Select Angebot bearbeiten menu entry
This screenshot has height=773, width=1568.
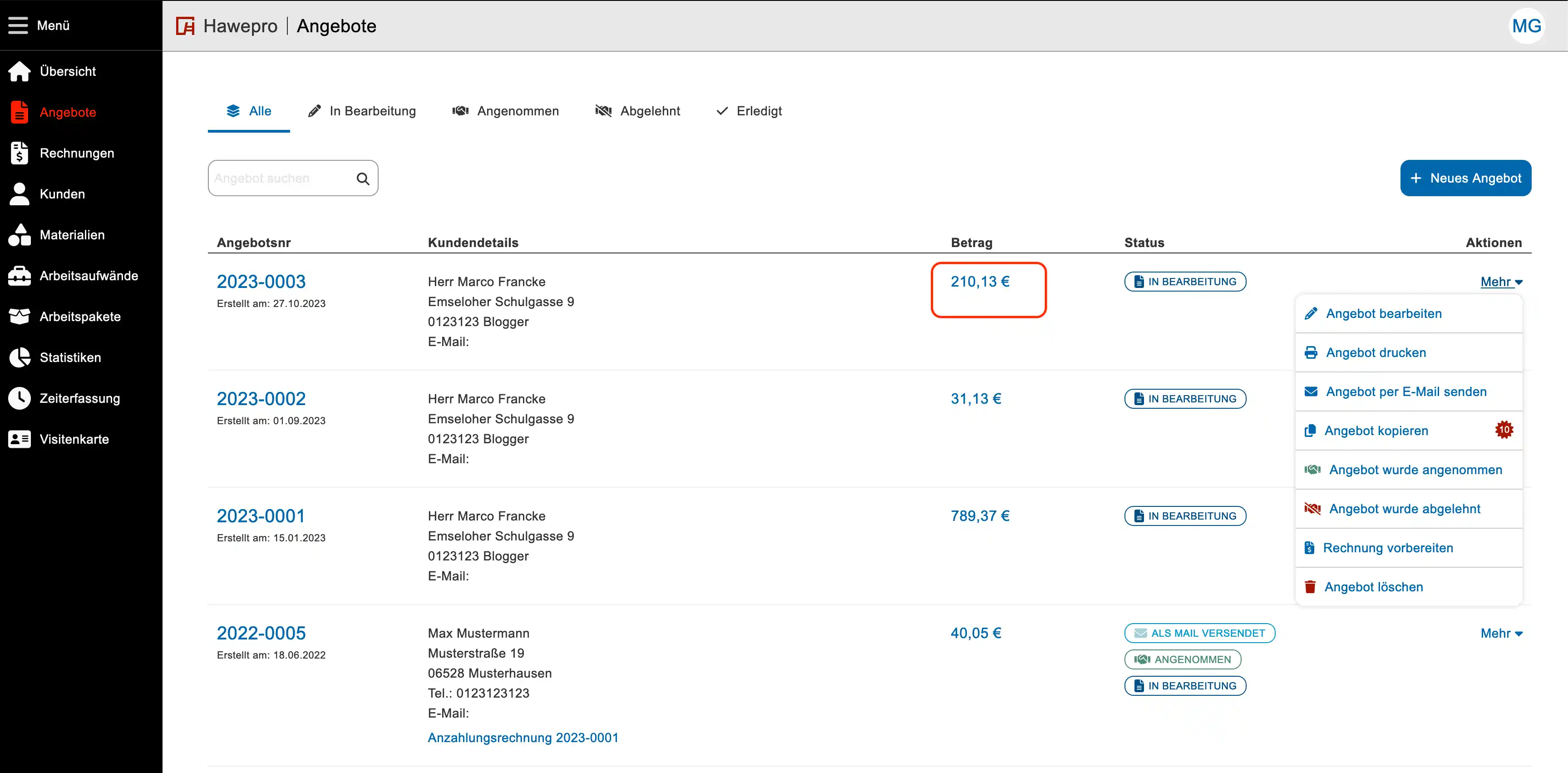[1409, 314]
